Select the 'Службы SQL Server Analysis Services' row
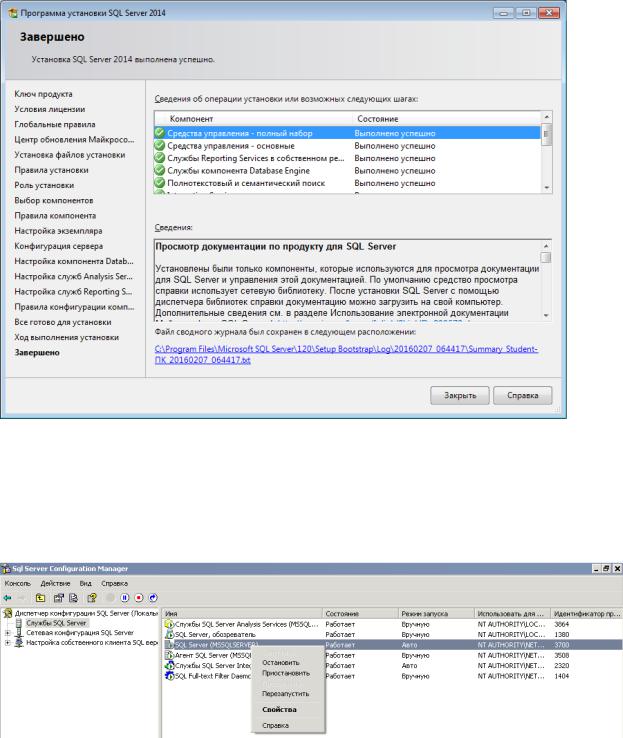 (393, 624)
